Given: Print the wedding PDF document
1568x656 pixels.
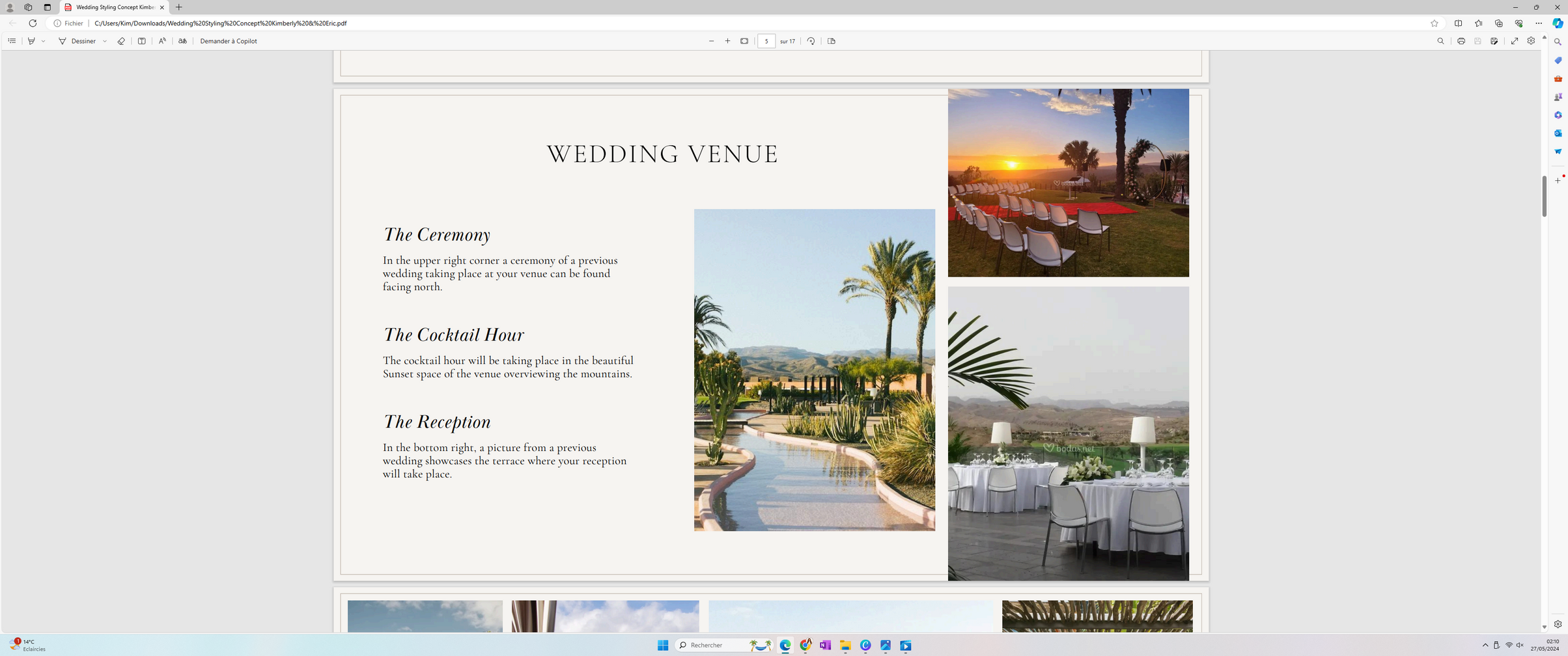Looking at the screenshot, I should 1461,41.
